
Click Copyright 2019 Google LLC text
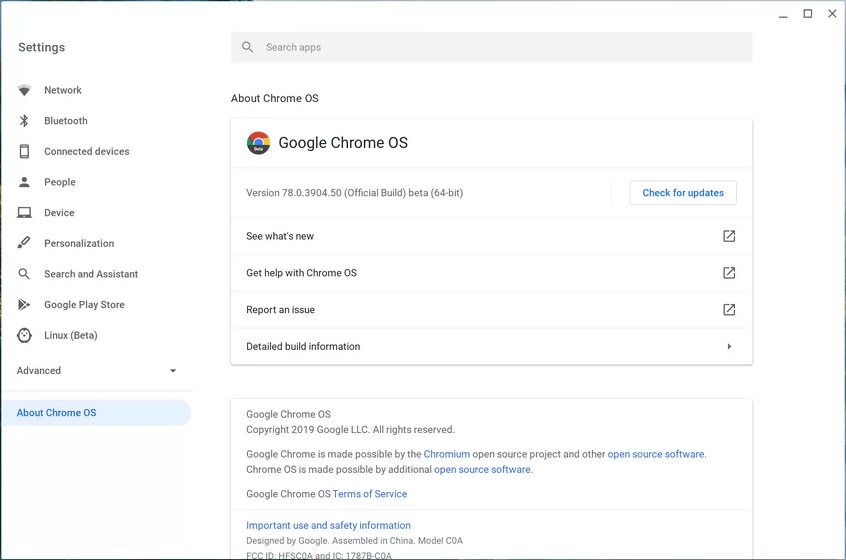(x=350, y=429)
